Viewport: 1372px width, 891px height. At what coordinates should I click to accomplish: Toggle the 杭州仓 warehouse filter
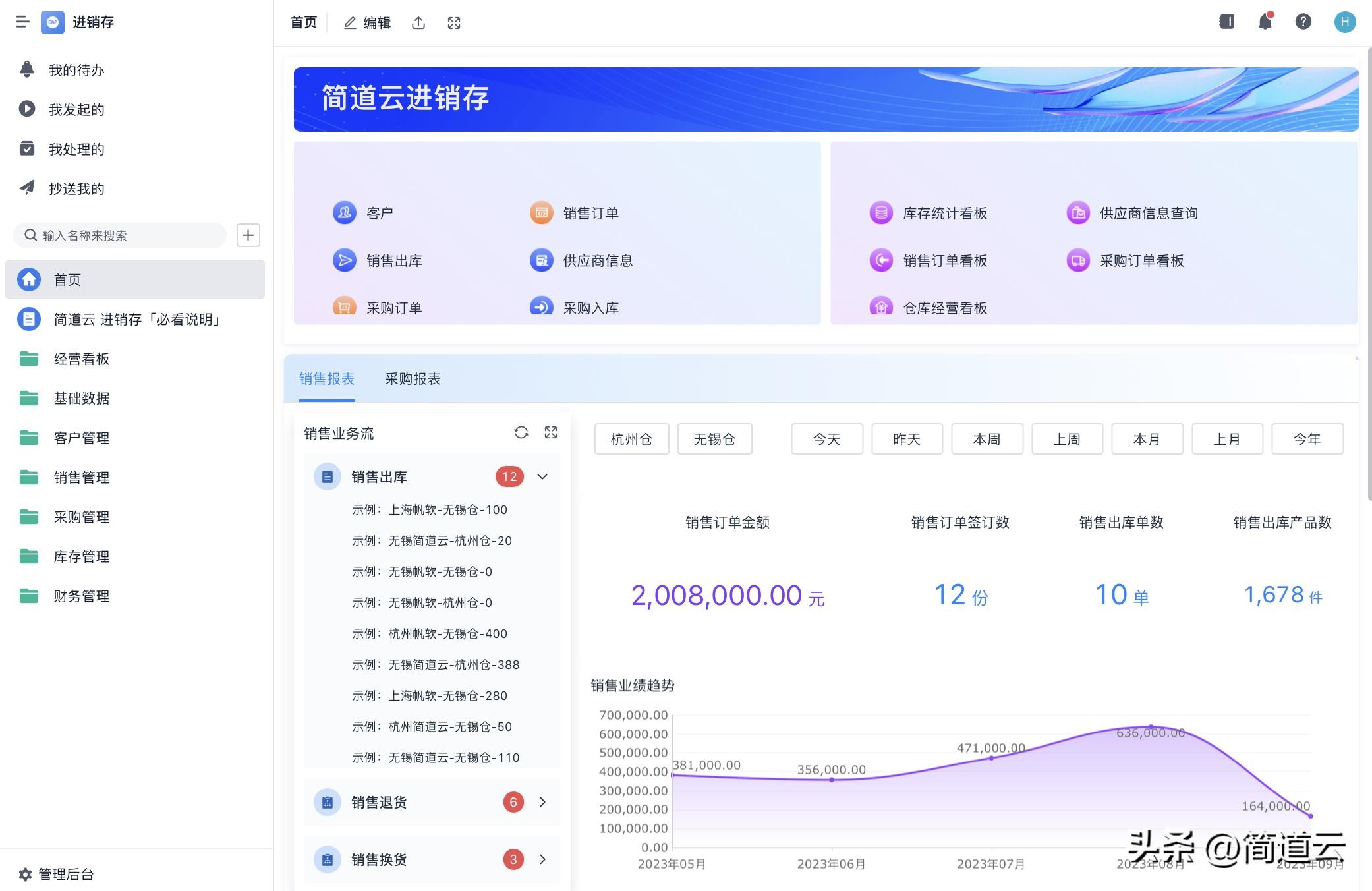click(x=631, y=439)
